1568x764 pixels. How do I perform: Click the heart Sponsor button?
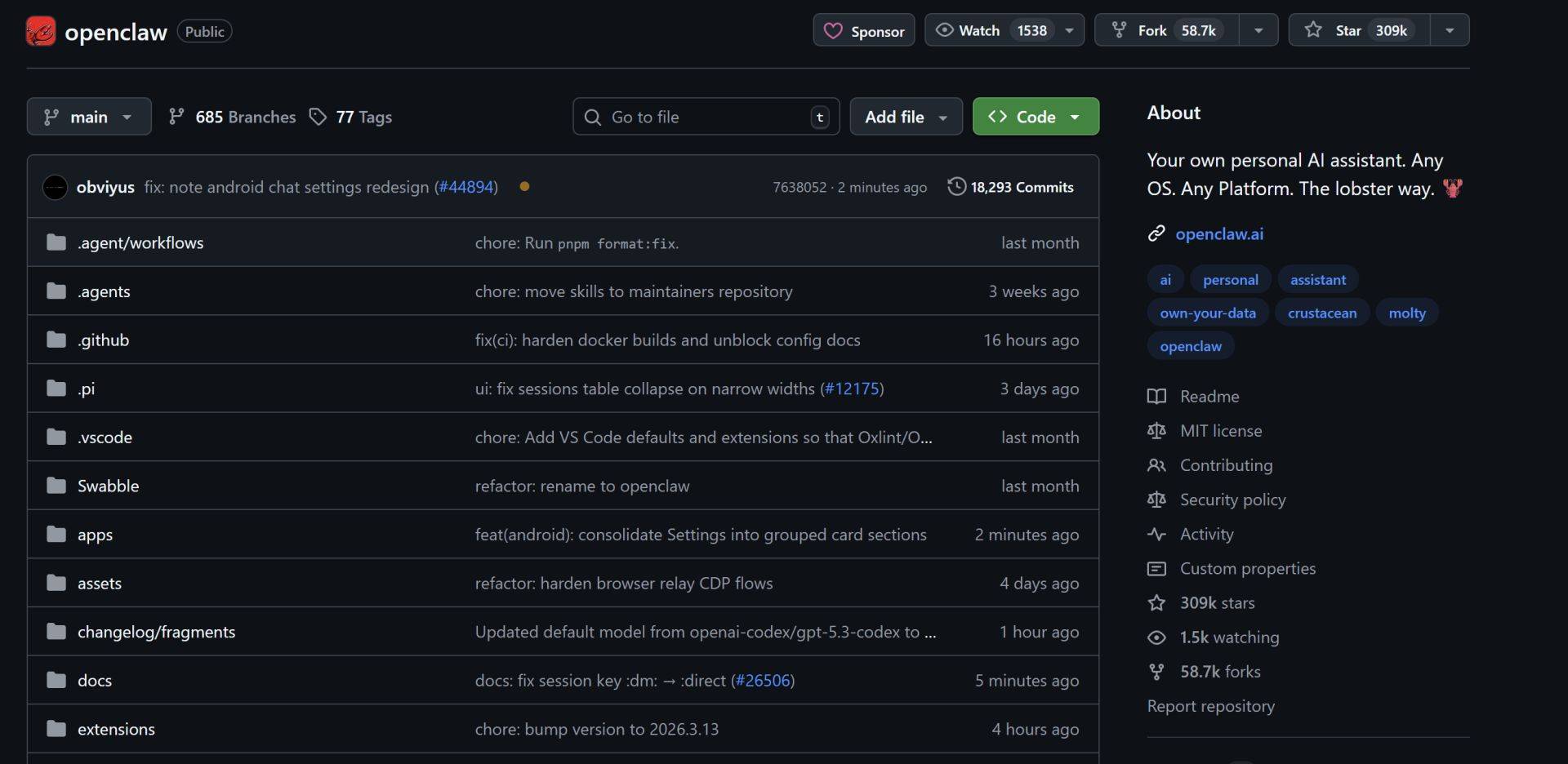[863, 31]
